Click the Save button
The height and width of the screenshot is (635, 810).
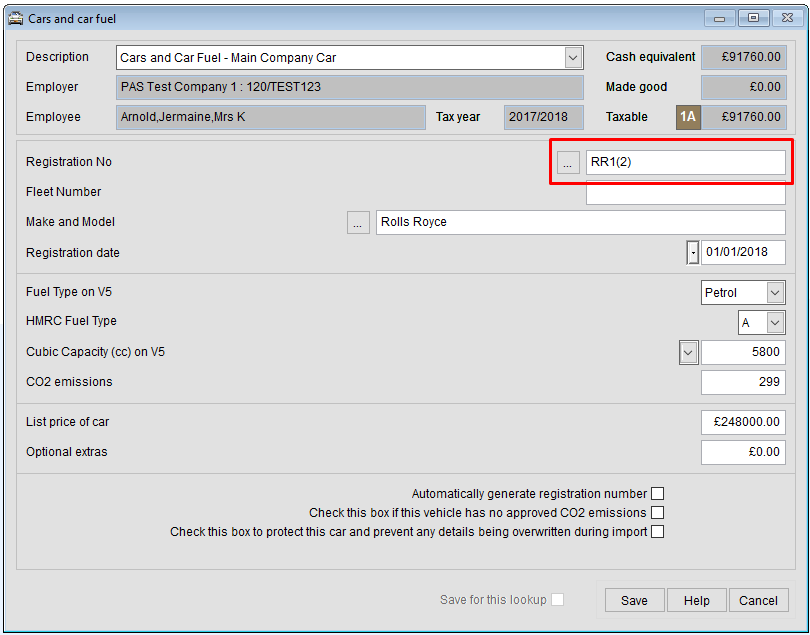click(634, 600)
